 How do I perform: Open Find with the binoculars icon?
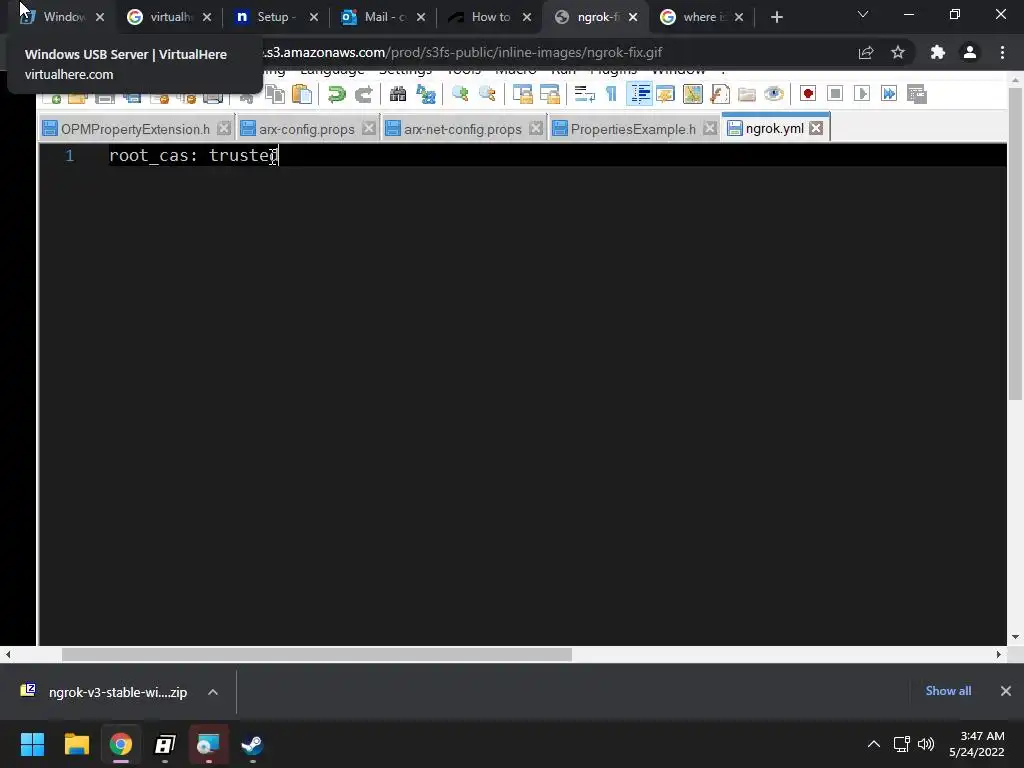[x=398, y=94]
